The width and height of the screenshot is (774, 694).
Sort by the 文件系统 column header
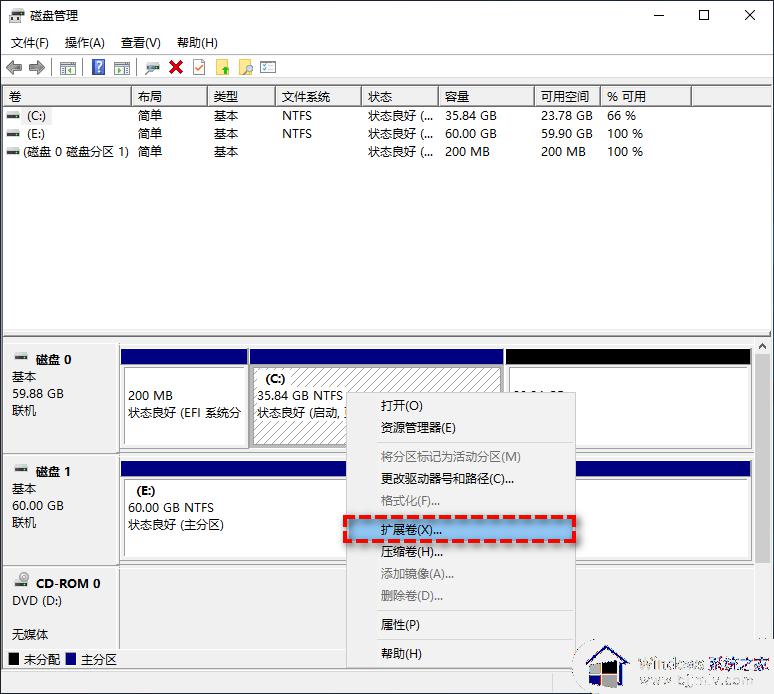click(x=318, y=96)
